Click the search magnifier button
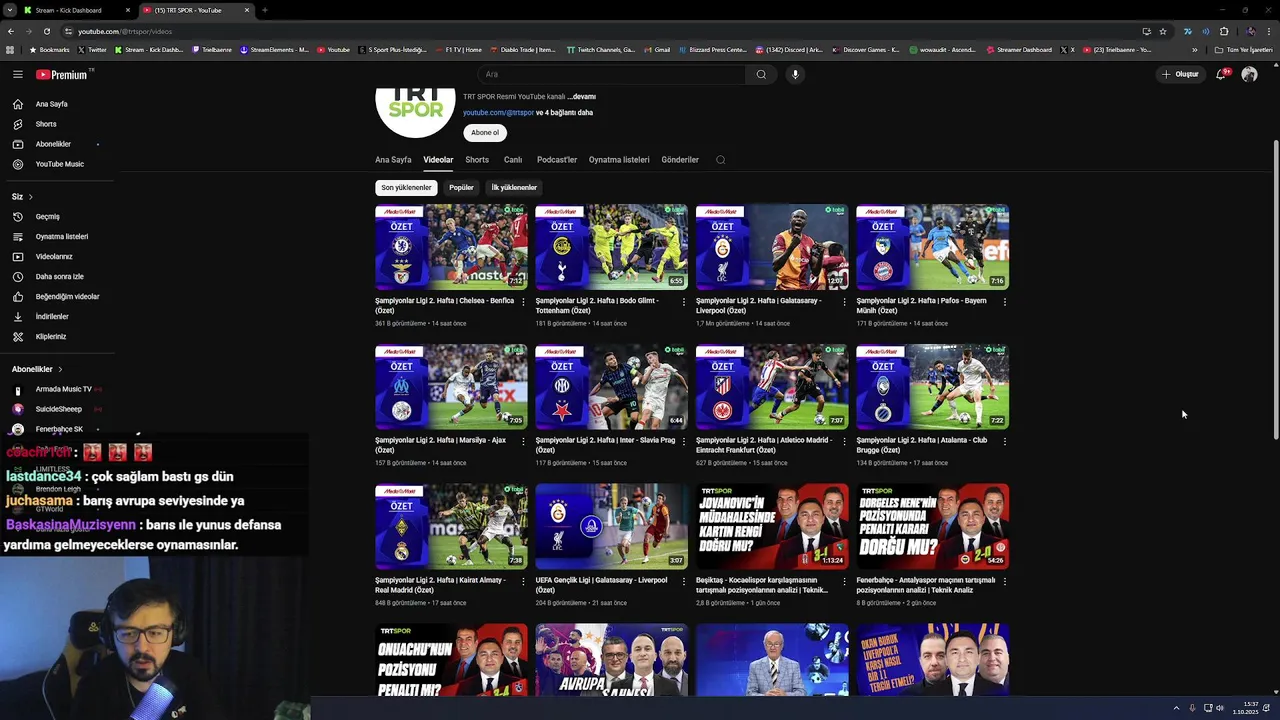1280x720 pixels. point(761,74)
